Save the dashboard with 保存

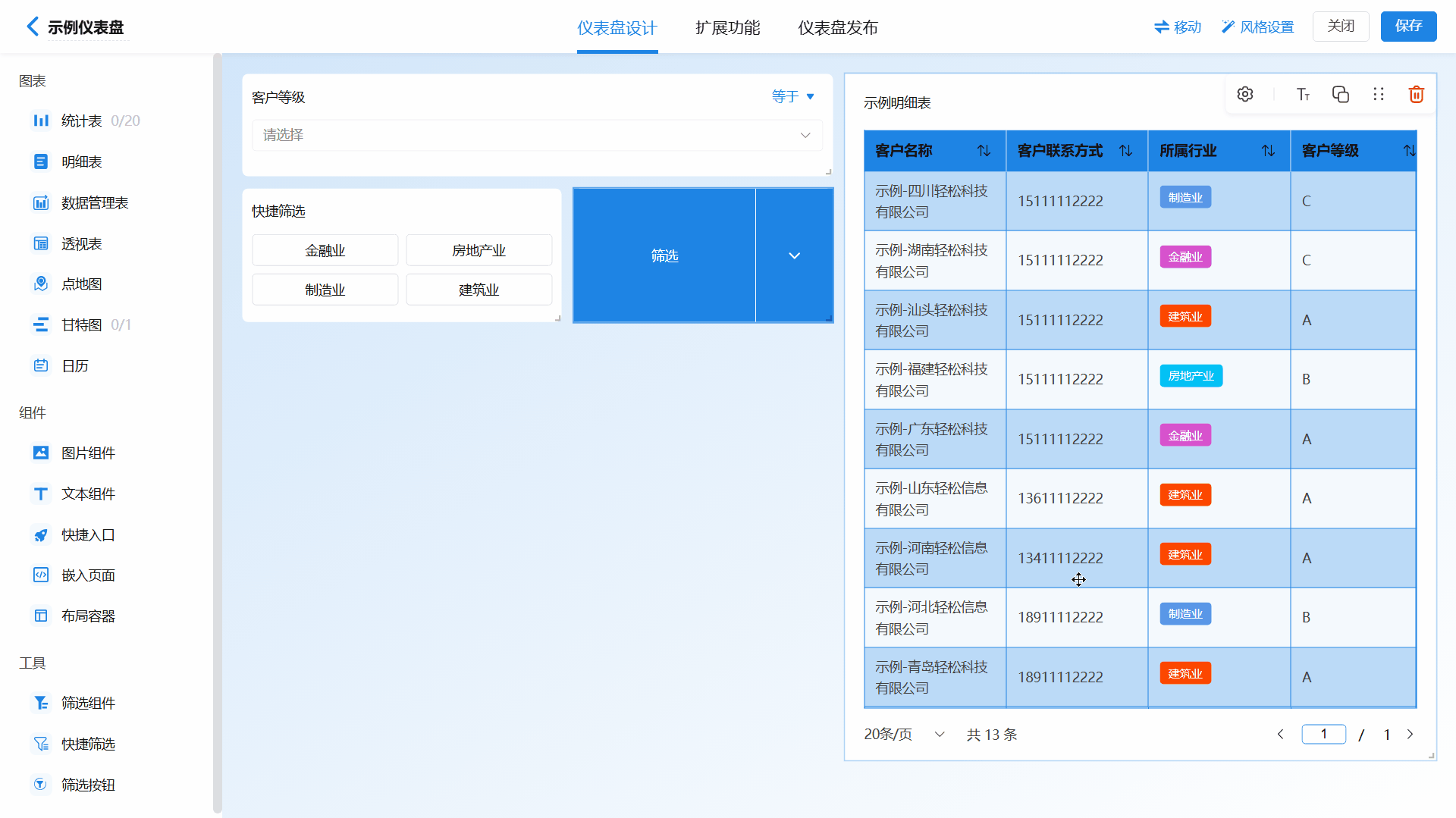click(x=1408, y=26)
